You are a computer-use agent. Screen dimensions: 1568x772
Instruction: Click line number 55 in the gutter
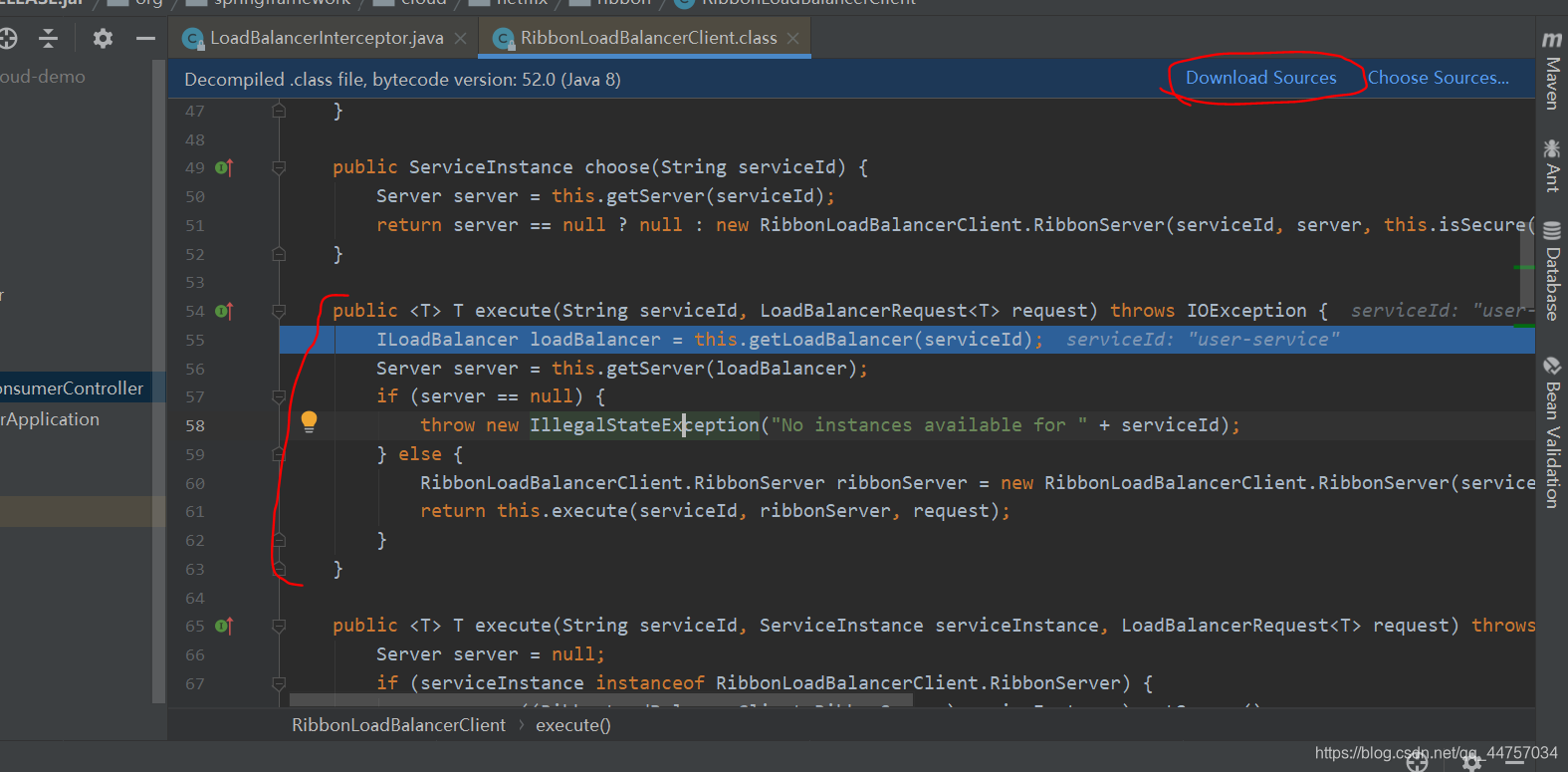195,340
